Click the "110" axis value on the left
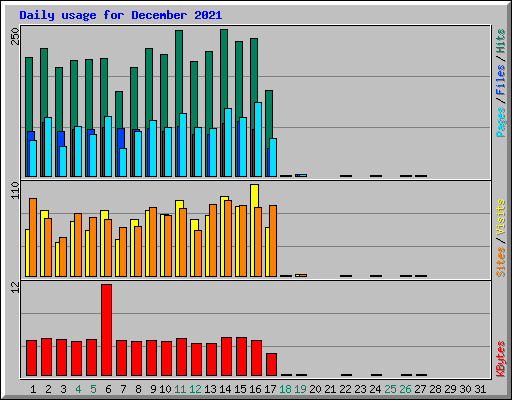The width and height of the screenshot is (512, 400). [x=15, y=190]
